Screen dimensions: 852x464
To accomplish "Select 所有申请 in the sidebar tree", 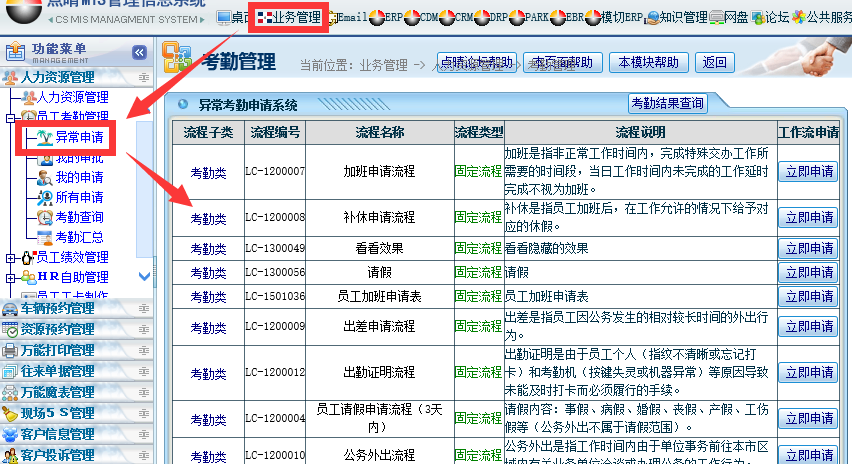I will tap(78, 197).
